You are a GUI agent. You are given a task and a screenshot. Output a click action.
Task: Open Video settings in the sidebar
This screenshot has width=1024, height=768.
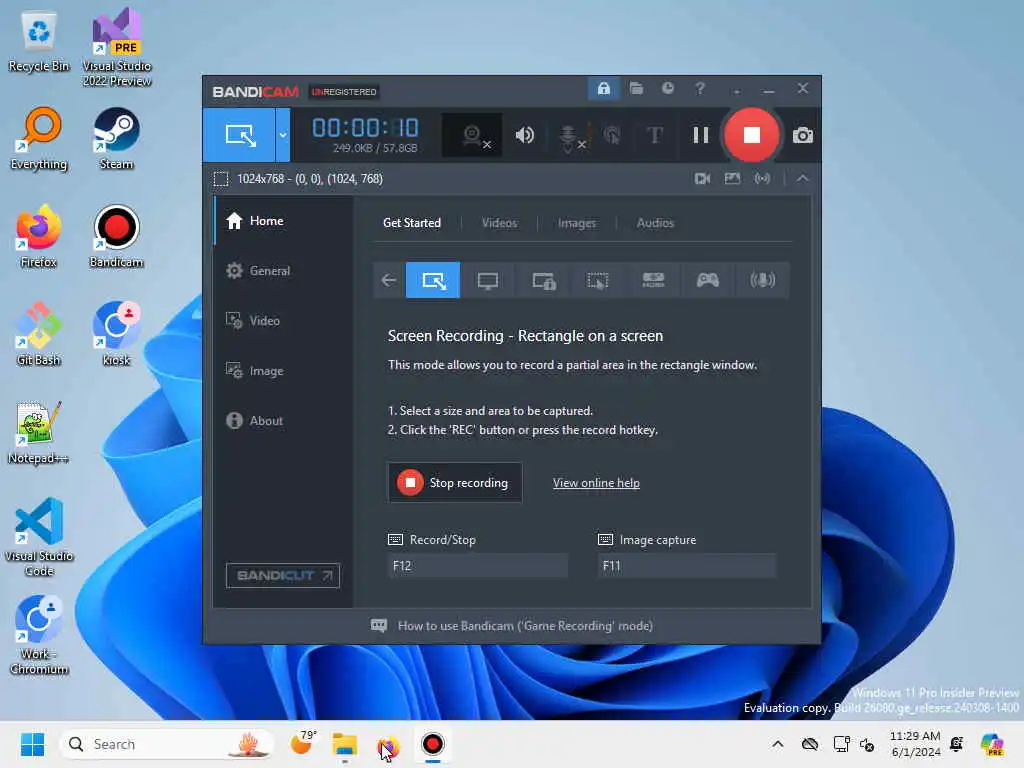[x=283, y=321]
